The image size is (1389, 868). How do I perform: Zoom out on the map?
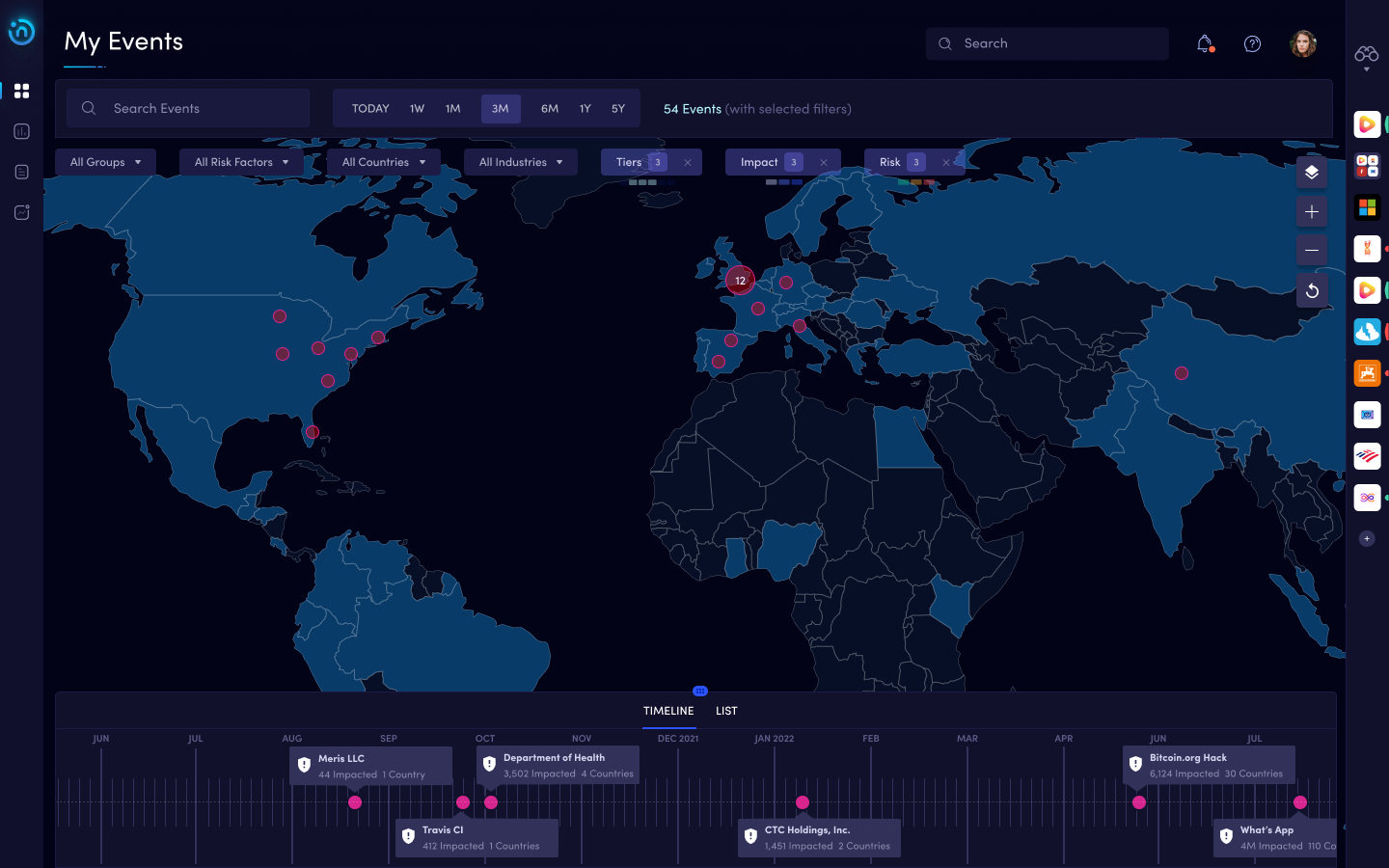(x=1312, y=251)
